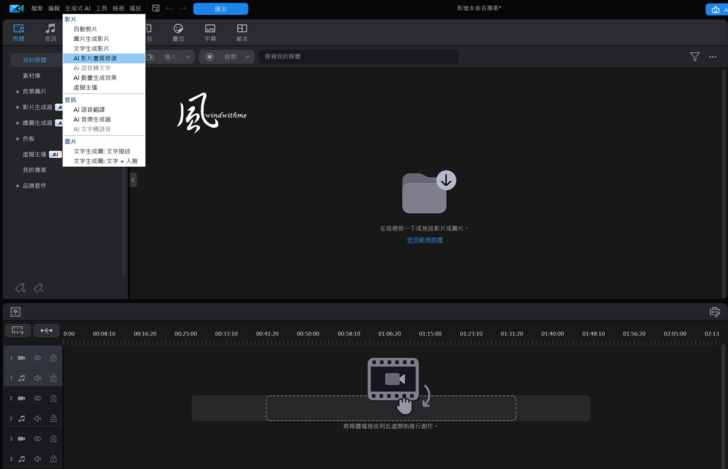
Task: Open the 範本 (Template) room icon
Action: coord(241,32)
